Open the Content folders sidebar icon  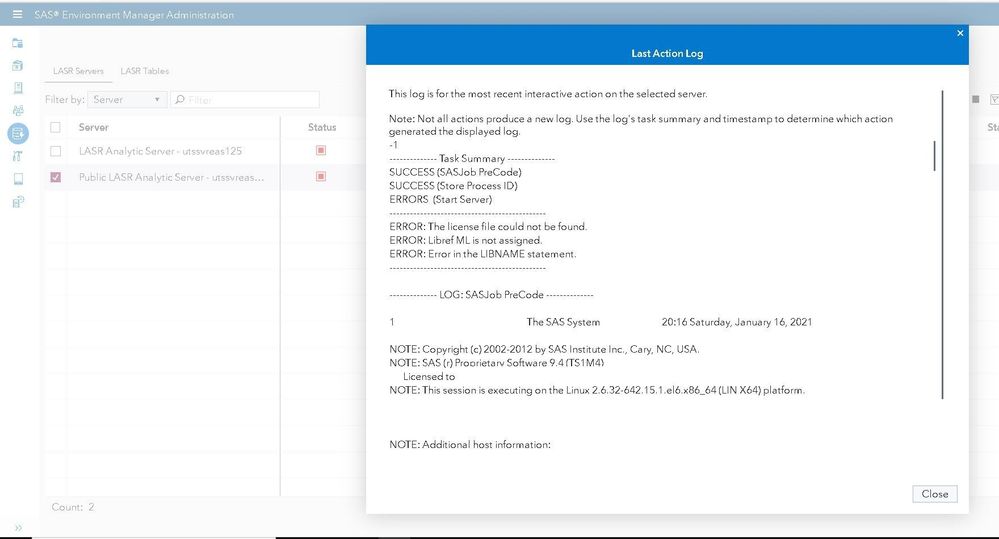18,43
